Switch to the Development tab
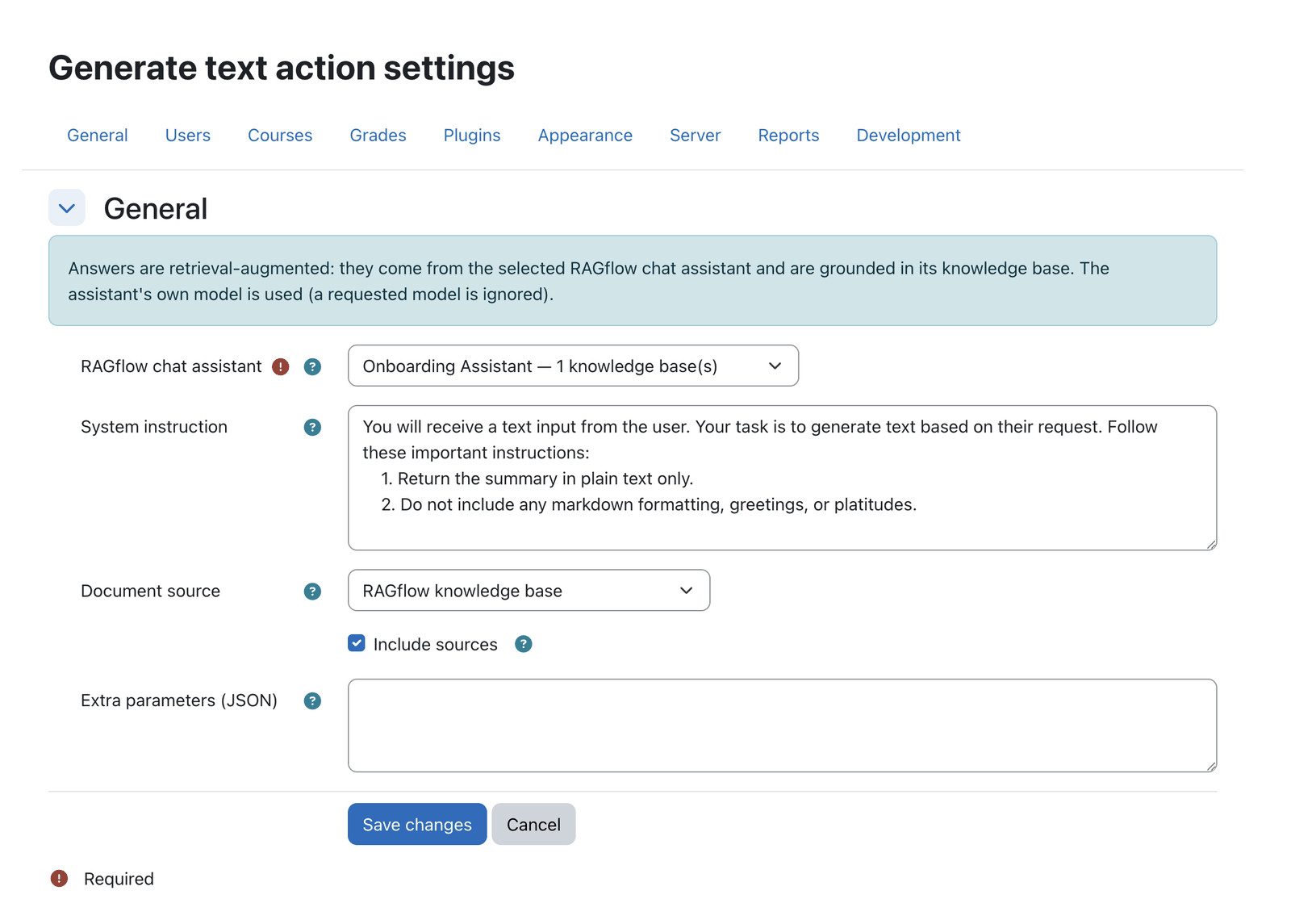 click(909, 136)
